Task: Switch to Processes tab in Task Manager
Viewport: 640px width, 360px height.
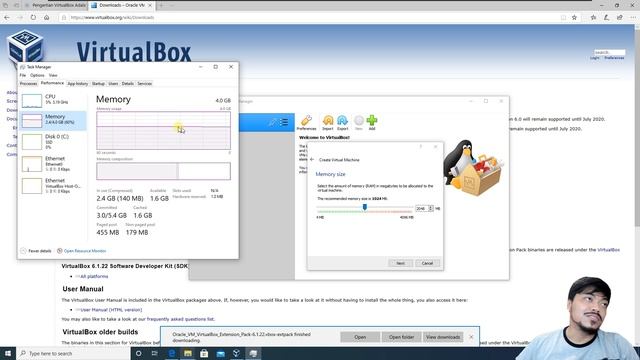Action: 29,84
